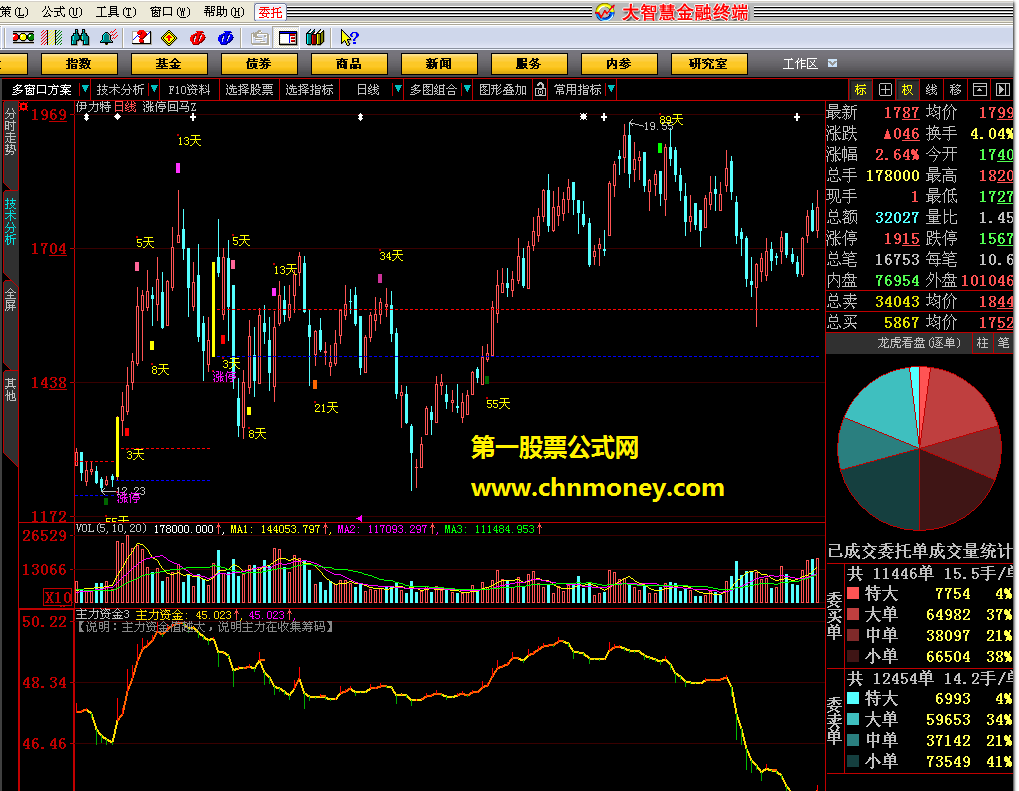The height and width of the screenshot is (791, 1019).
Task: Switch to 柱 bar view
Action: [x=983, y=343]
